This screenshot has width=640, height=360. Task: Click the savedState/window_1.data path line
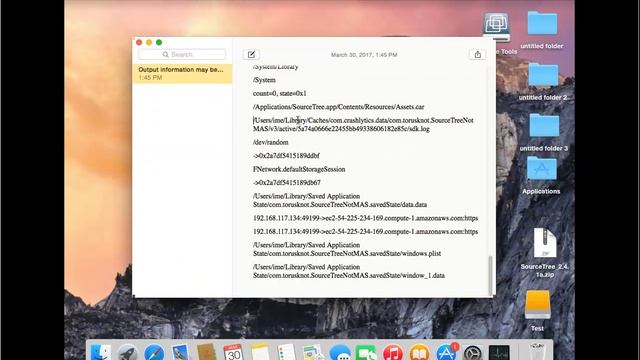(x=349, y=271)
